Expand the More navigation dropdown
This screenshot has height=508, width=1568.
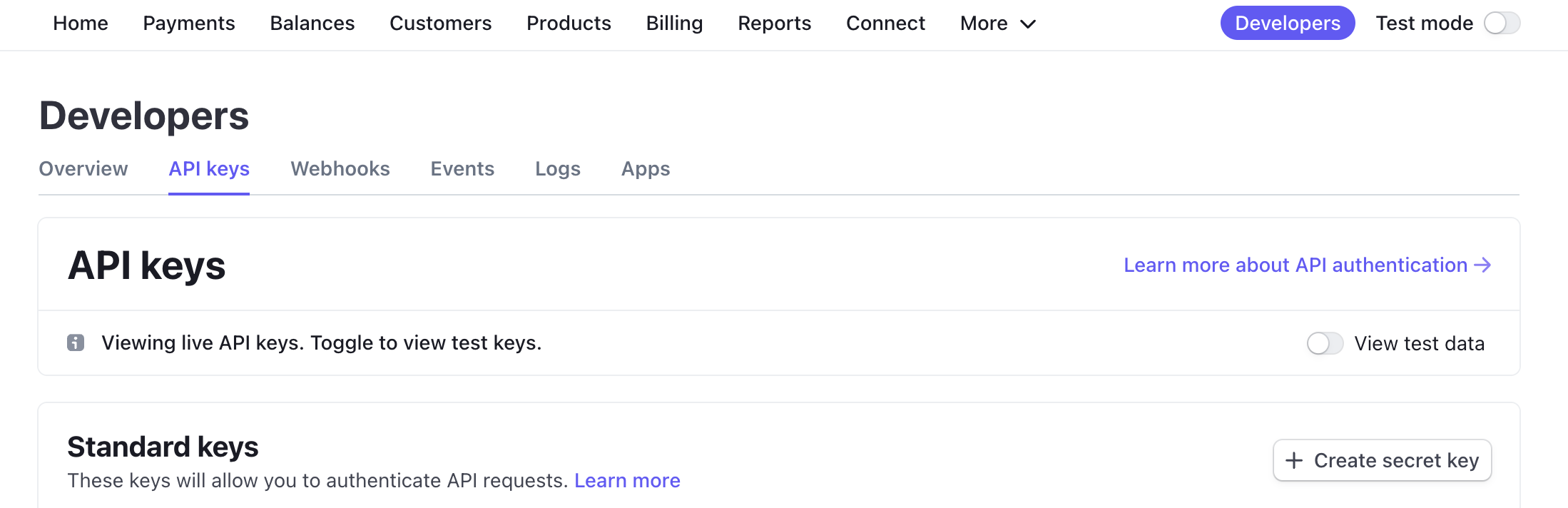(997, 24)
